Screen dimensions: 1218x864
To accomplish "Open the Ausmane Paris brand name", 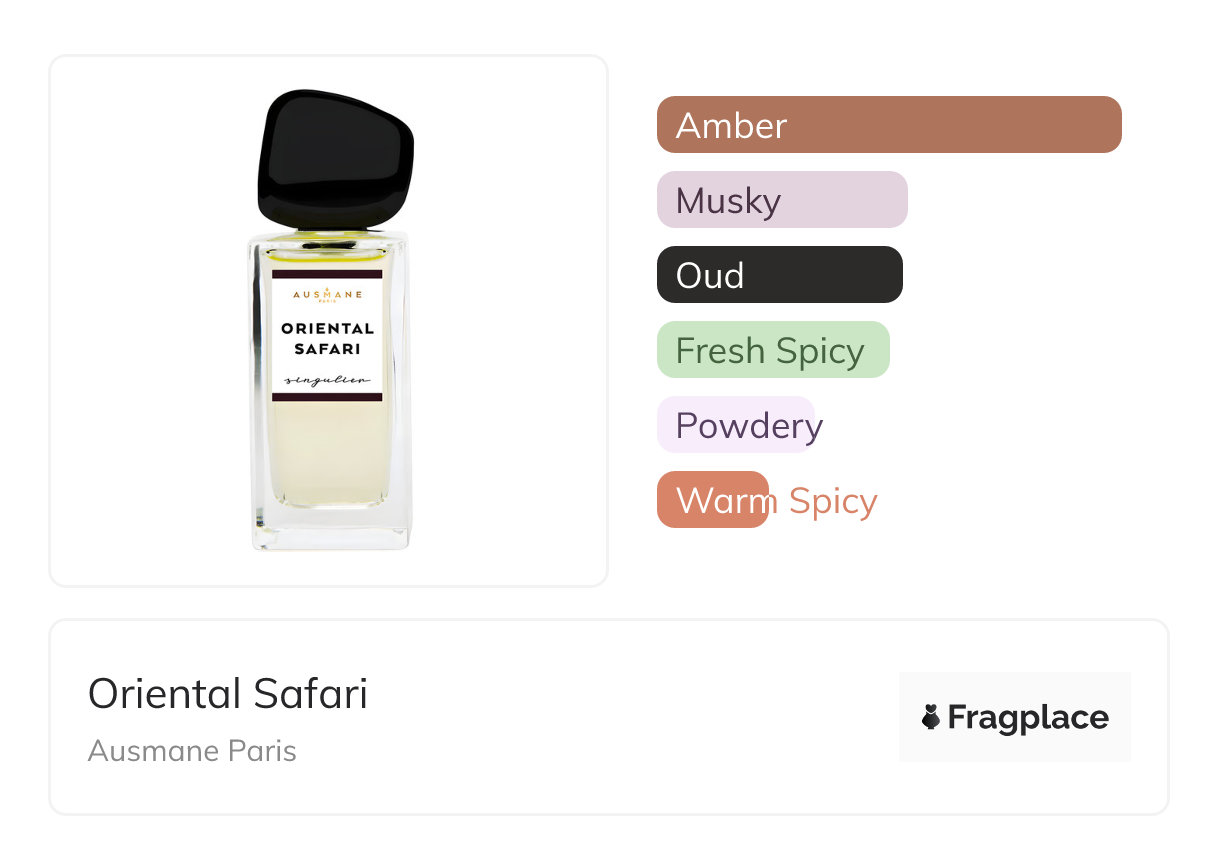I will tap(192, 751).
